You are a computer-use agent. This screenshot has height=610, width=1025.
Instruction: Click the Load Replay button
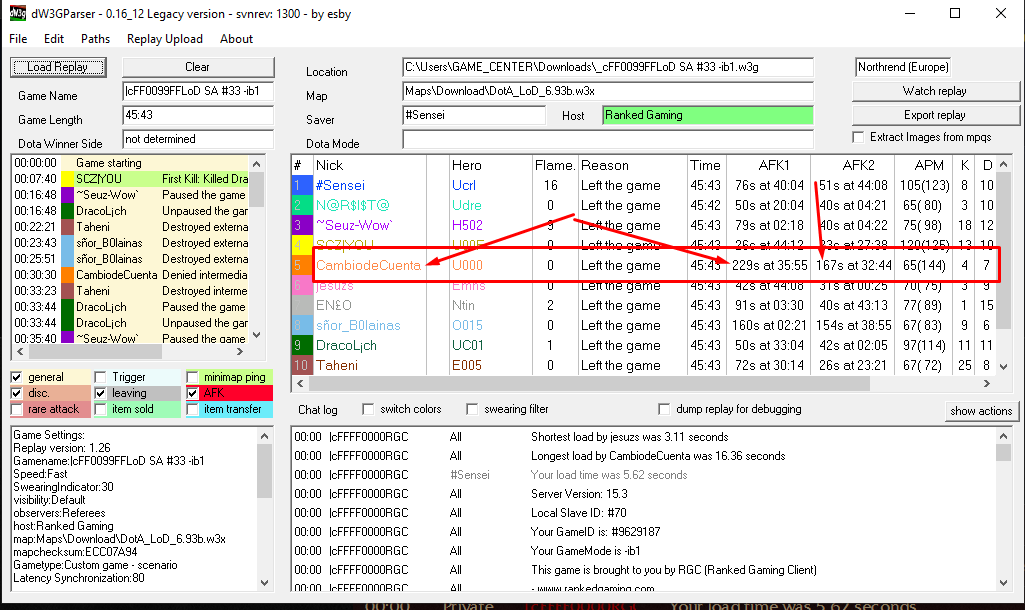(x=58, y=67)
